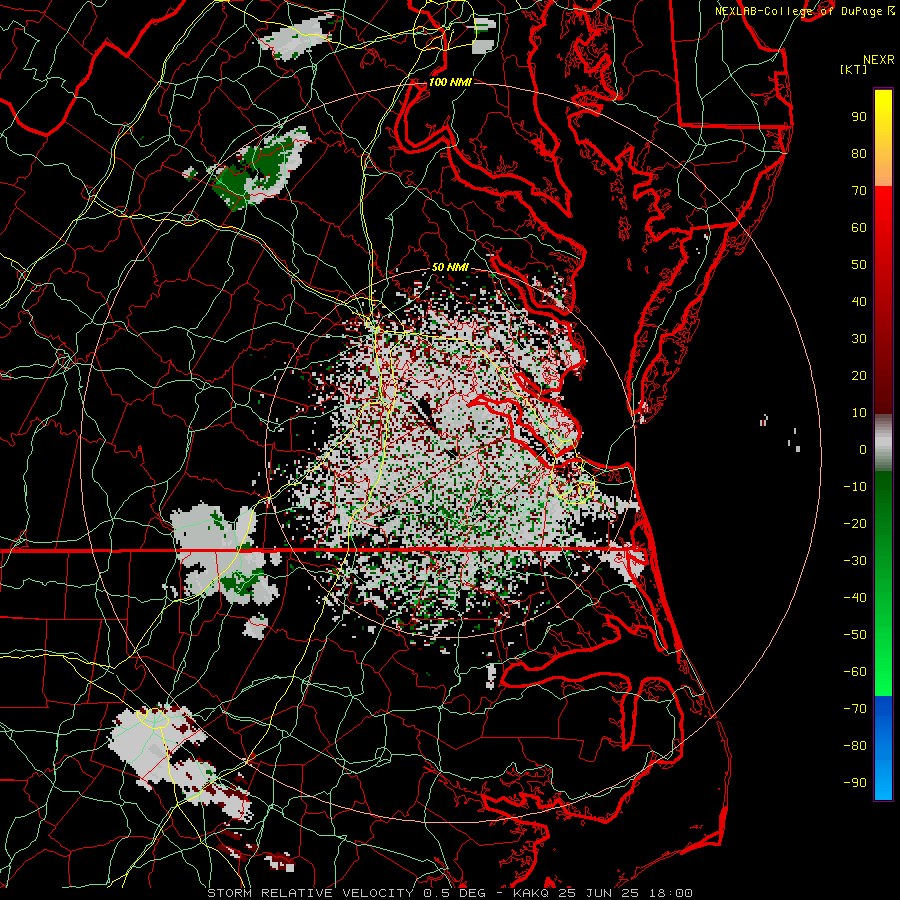Click the positive 20 knot scale label

click(x=859, y=376)
